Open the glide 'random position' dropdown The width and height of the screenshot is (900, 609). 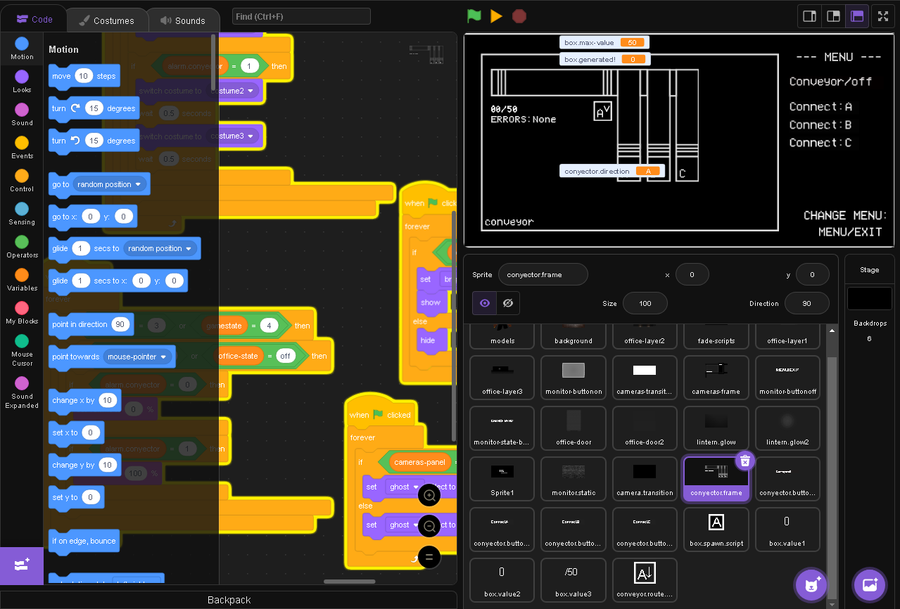coord(160,249)
